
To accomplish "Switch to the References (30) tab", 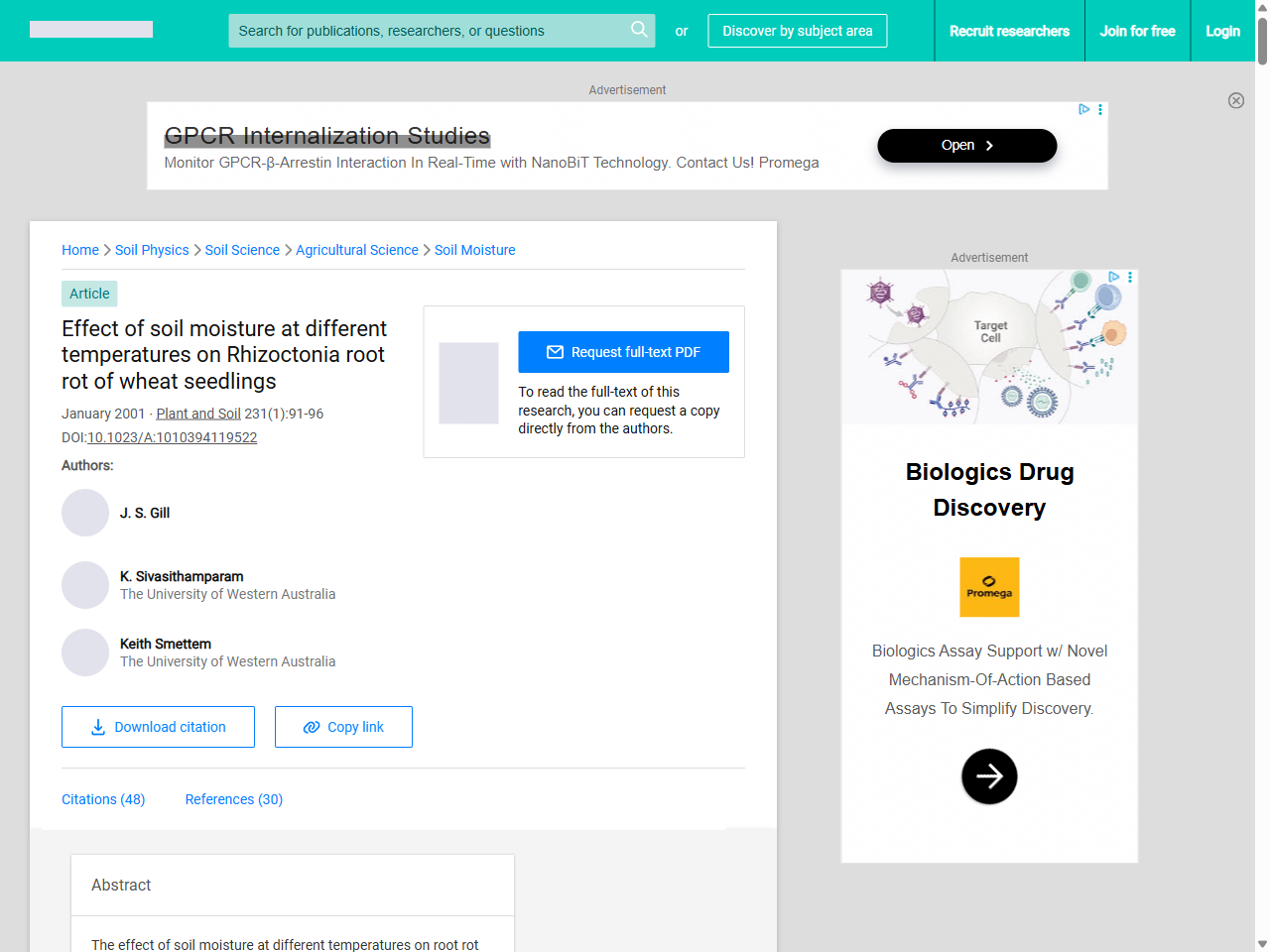I will pyautogui.click(x=233, y=799).
